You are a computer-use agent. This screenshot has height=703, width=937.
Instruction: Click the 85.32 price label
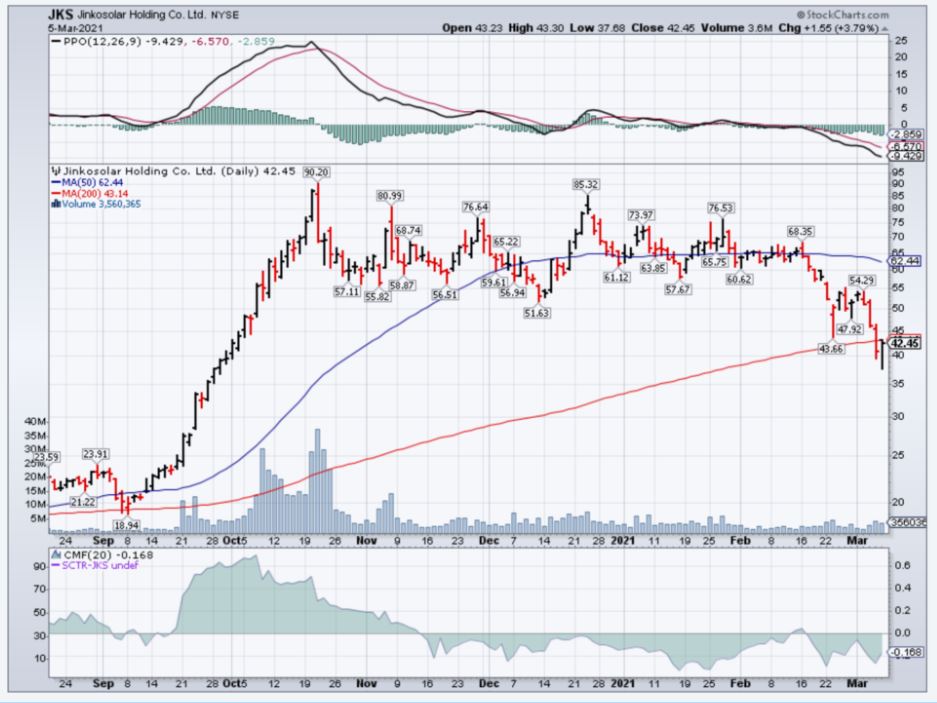586,185
